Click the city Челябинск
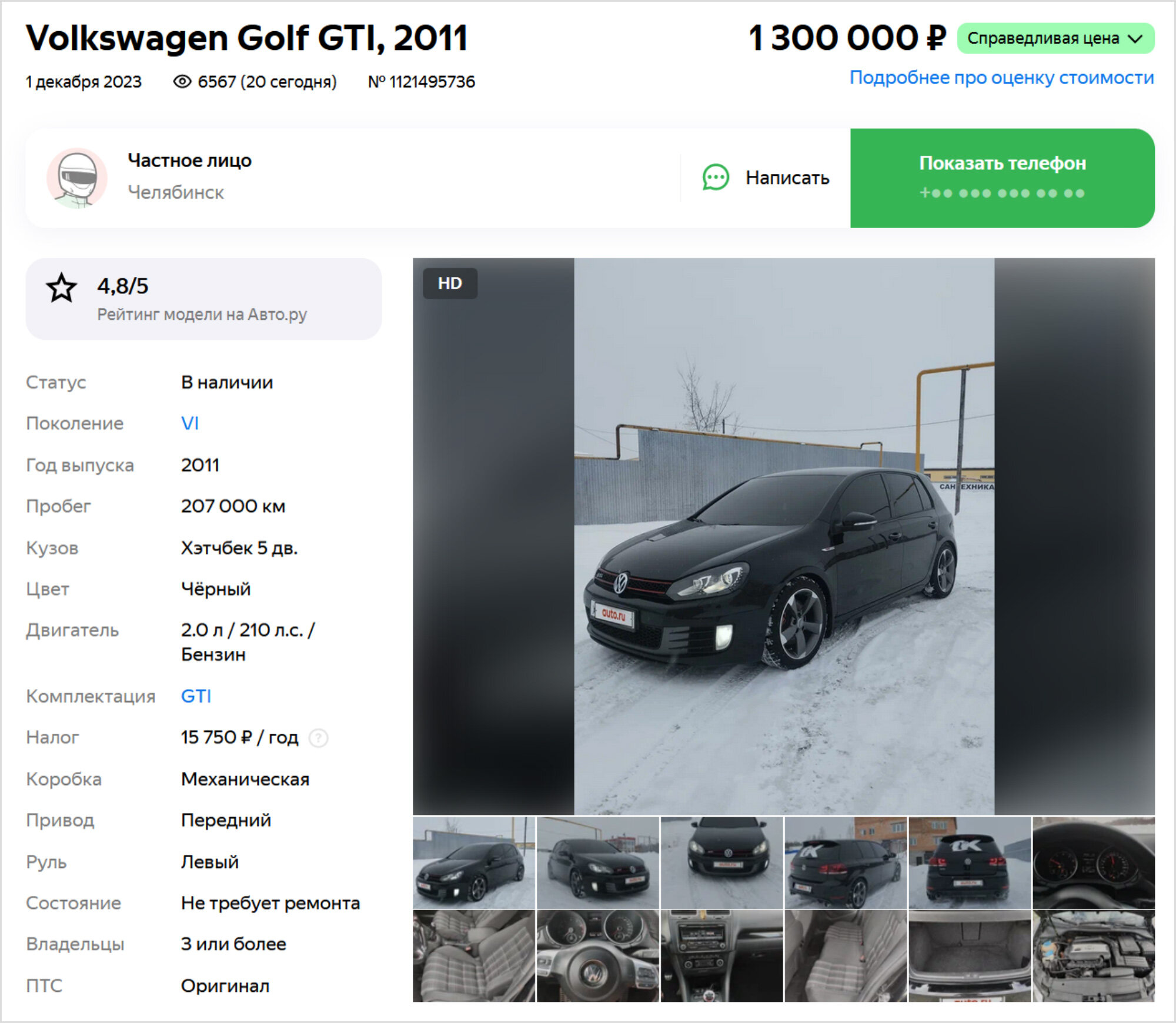The height and width of the screenshot is (1023, 1176). pyautogui.click(x=176, y=192)
